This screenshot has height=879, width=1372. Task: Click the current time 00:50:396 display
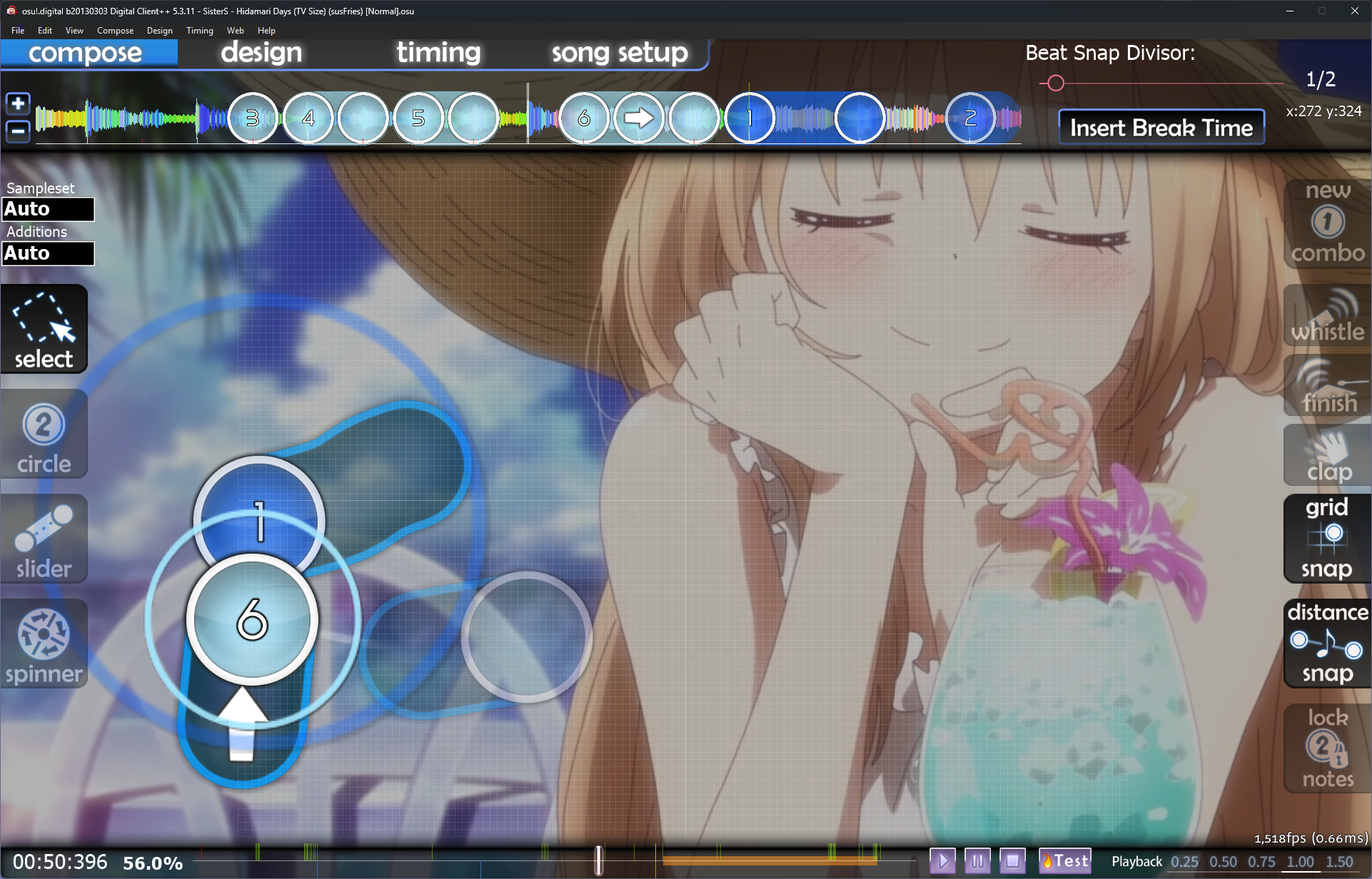click(60, 862)
